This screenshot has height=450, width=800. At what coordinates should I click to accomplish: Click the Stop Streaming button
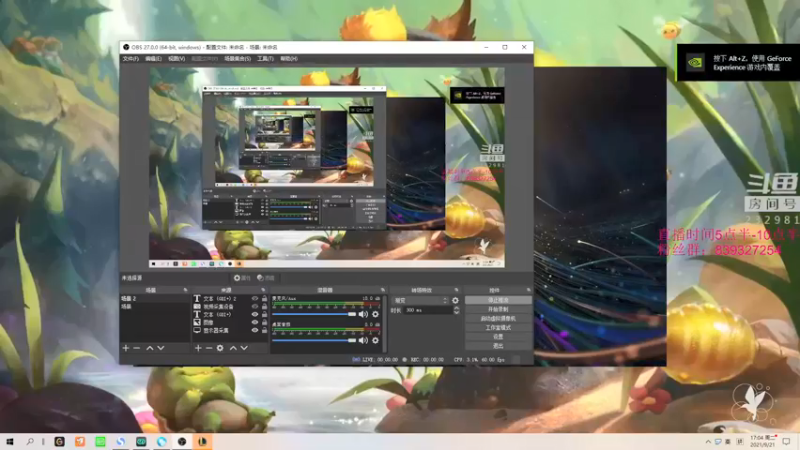[x=498, y=301]
